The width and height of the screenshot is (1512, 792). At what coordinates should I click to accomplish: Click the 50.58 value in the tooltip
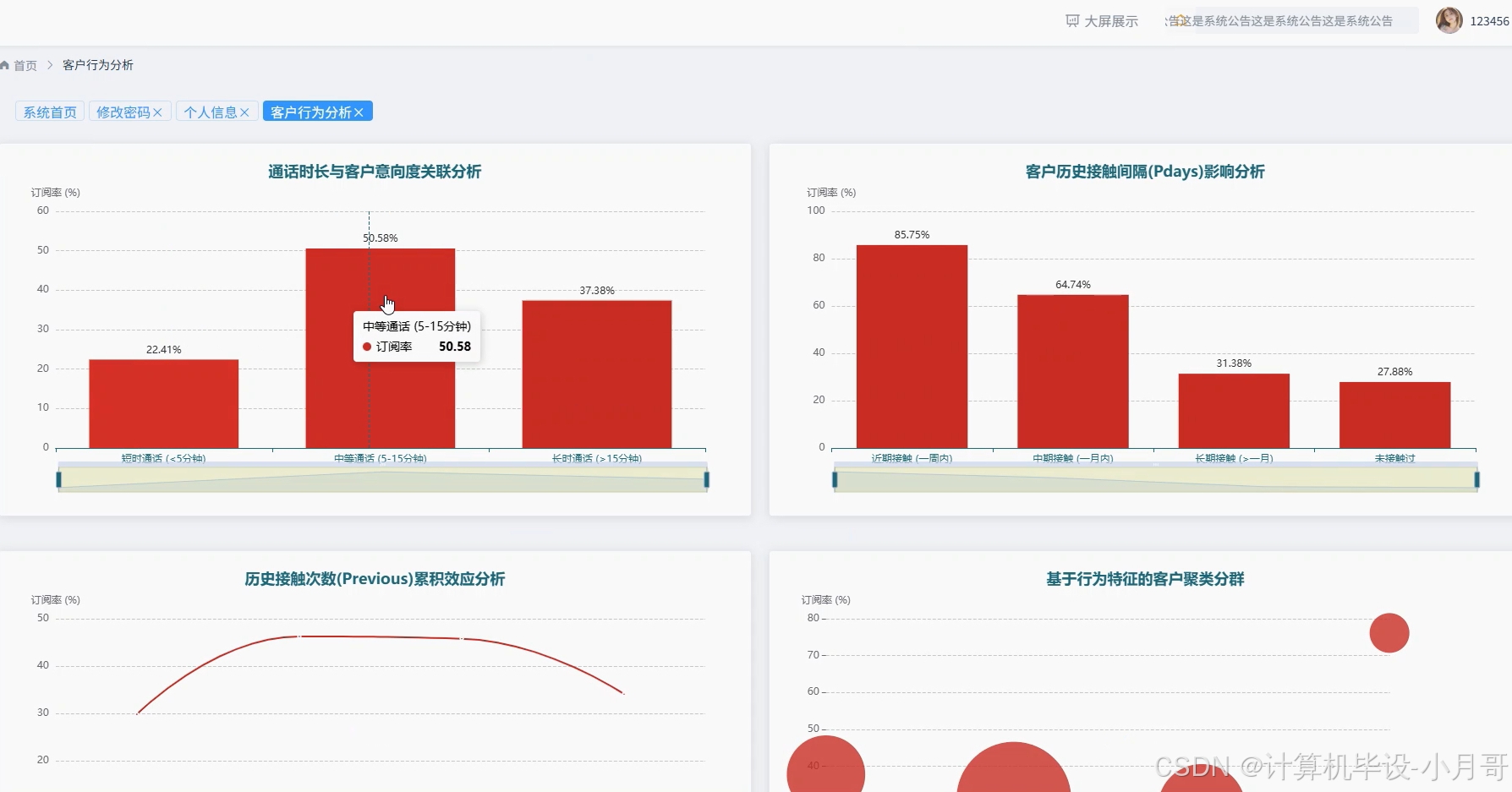pyautogui.click(x=455, y=347)
